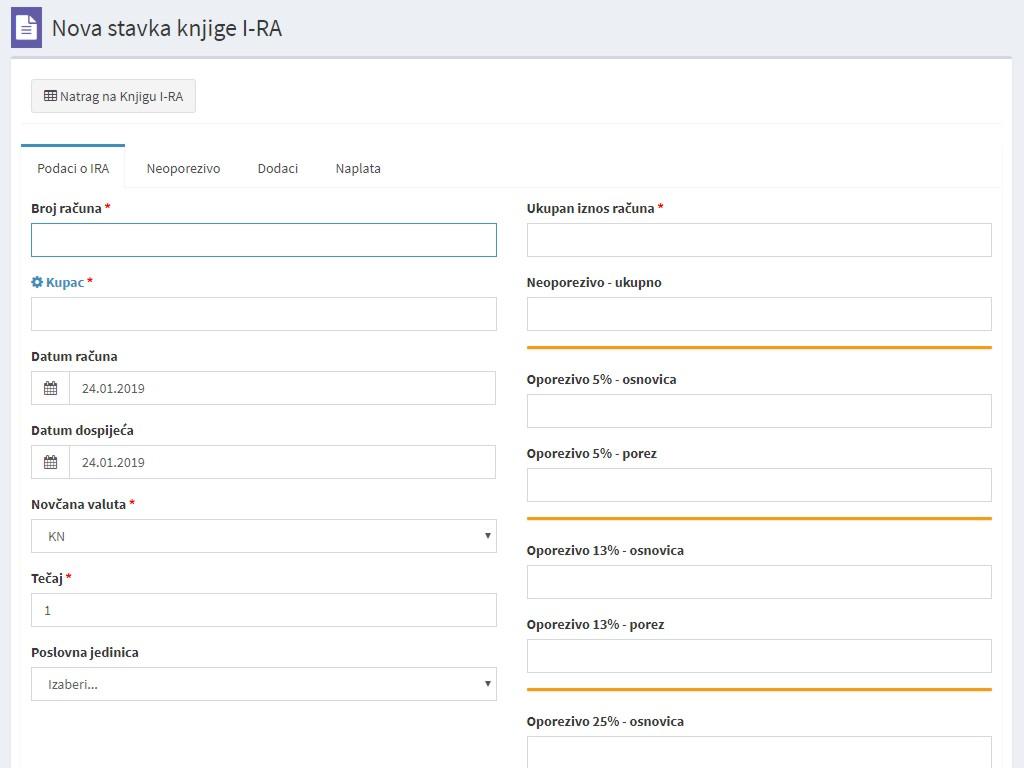Click the Oporezivo 13% - porez label
The width and height of the screenshot is (1024, 768).
click(596, 624)
